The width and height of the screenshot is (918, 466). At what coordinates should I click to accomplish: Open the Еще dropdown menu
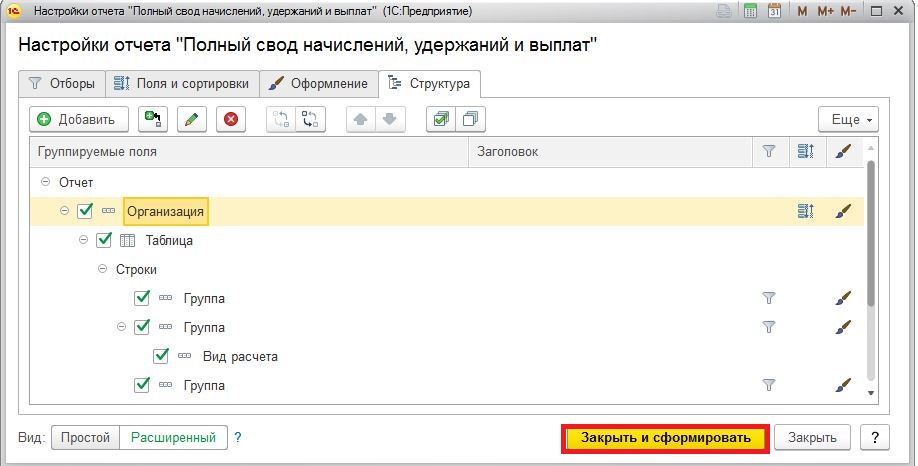click(848, 119)
